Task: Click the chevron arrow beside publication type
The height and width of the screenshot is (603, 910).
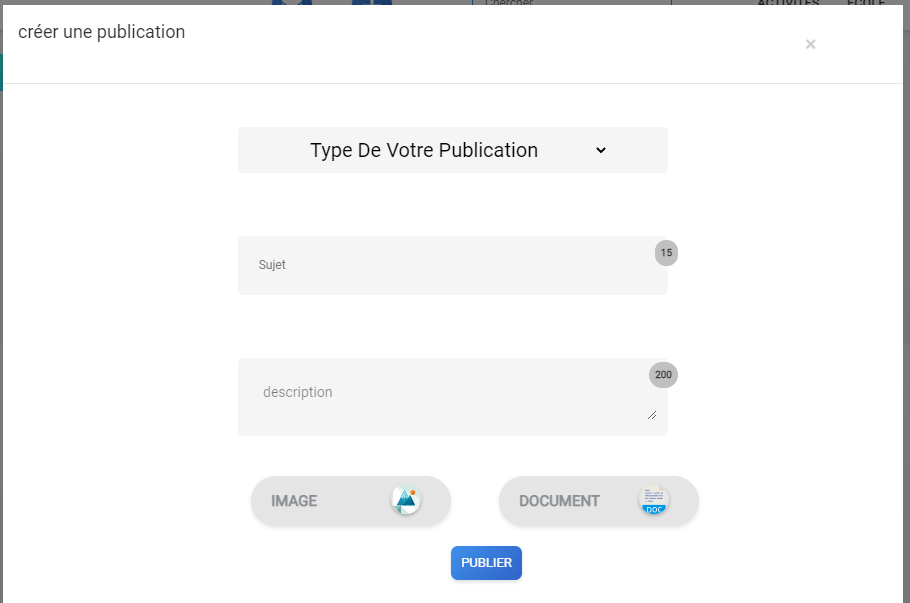Action: (601, 150)
